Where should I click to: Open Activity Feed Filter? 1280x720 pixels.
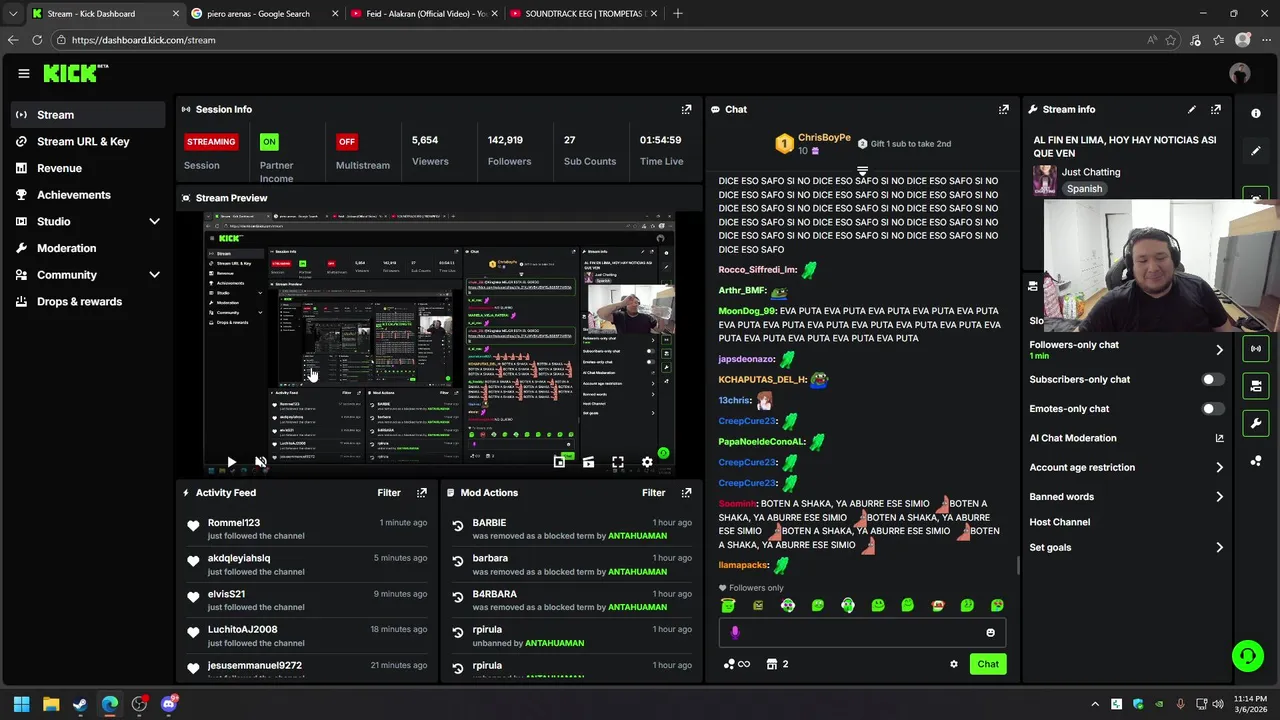click(389, 493)
